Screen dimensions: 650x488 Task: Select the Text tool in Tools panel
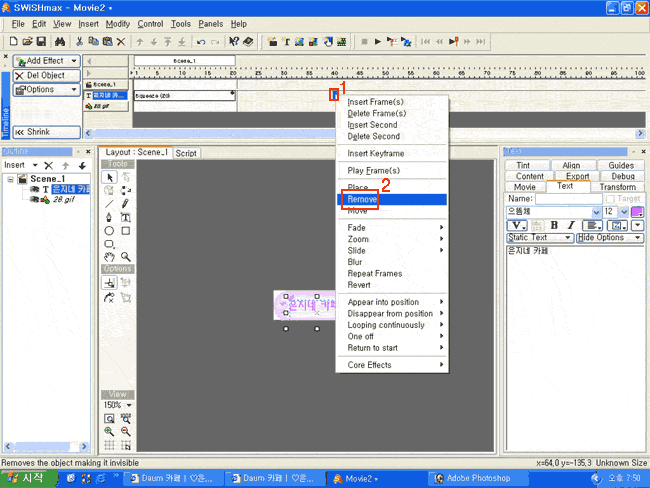[125, 217]
